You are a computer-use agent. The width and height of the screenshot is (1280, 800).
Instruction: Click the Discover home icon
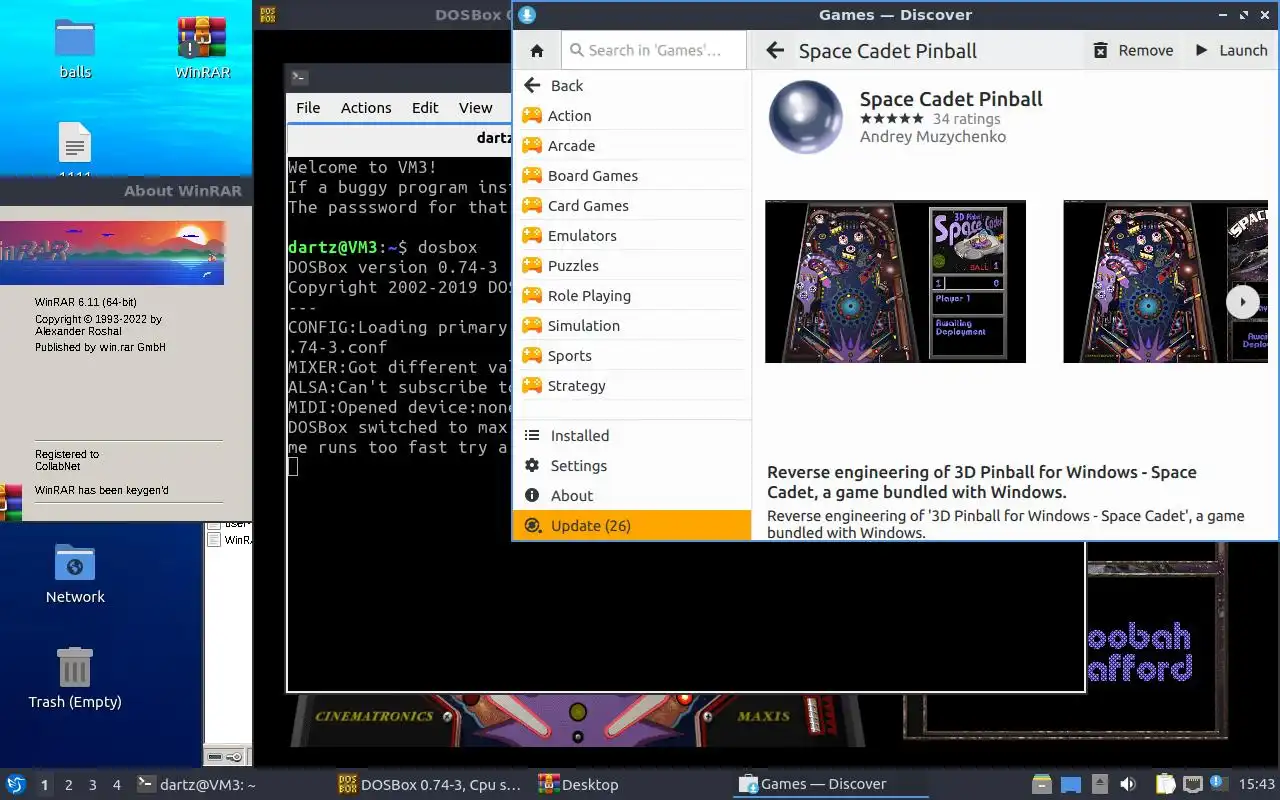(537, 51)
